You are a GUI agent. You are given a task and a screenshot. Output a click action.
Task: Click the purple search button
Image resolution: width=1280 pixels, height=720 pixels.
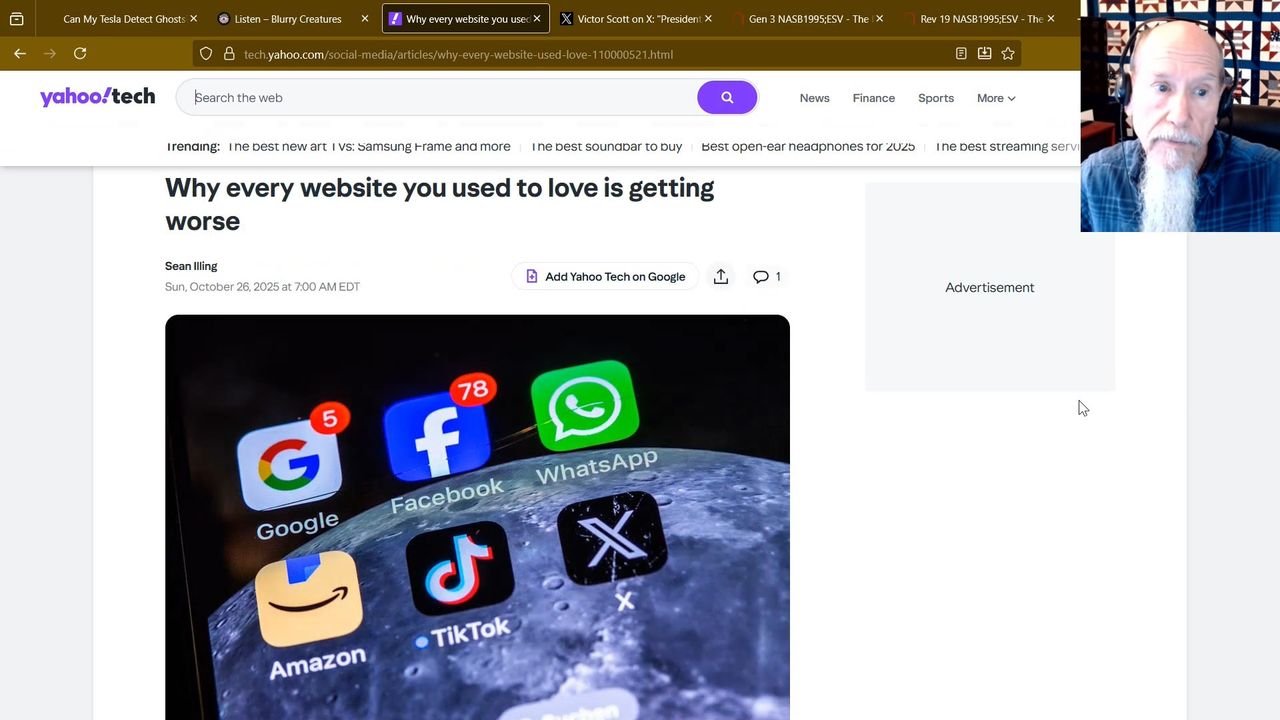[x=727, y=98]
